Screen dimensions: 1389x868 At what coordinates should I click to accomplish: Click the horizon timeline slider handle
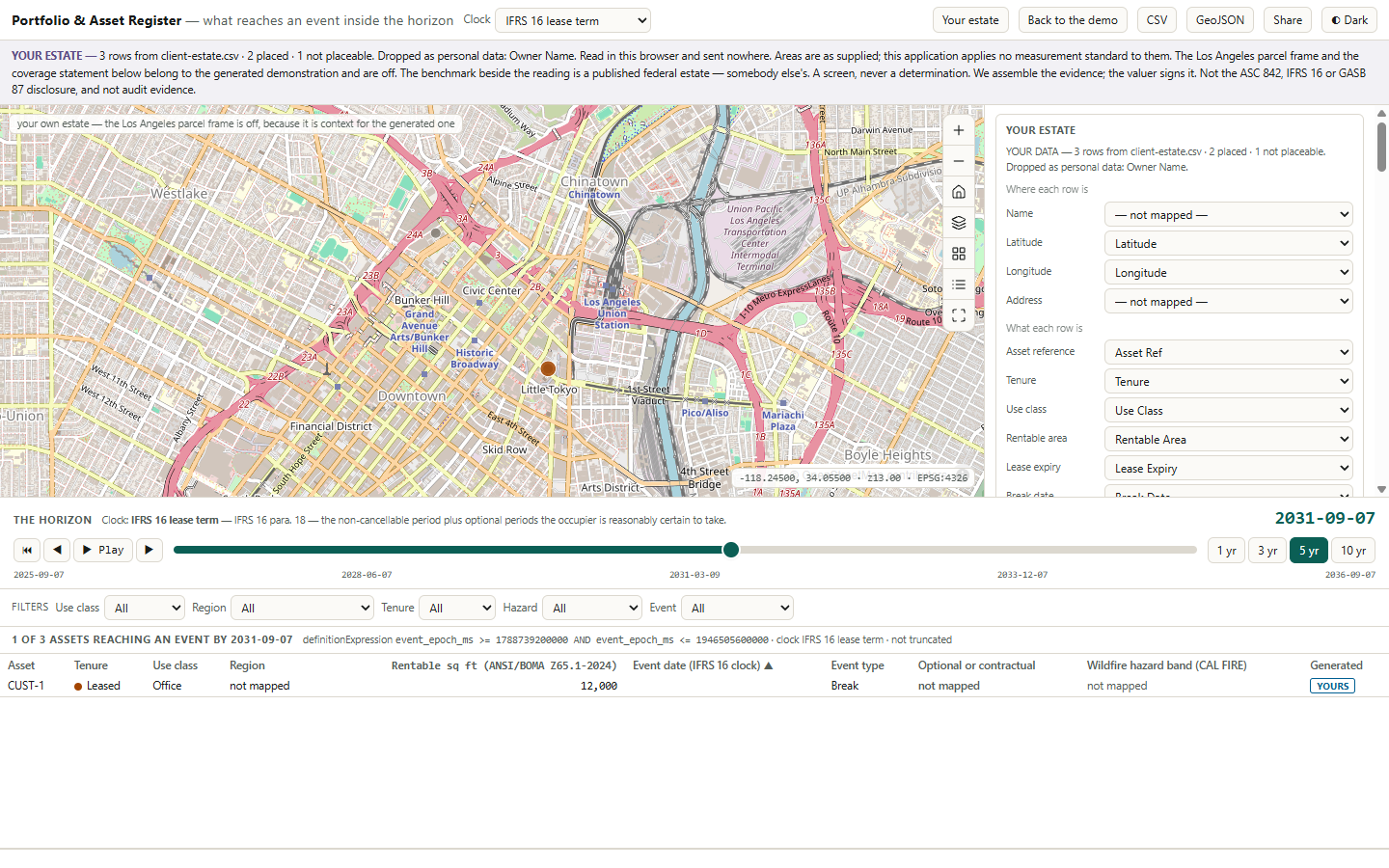click(x=731, y=550)
